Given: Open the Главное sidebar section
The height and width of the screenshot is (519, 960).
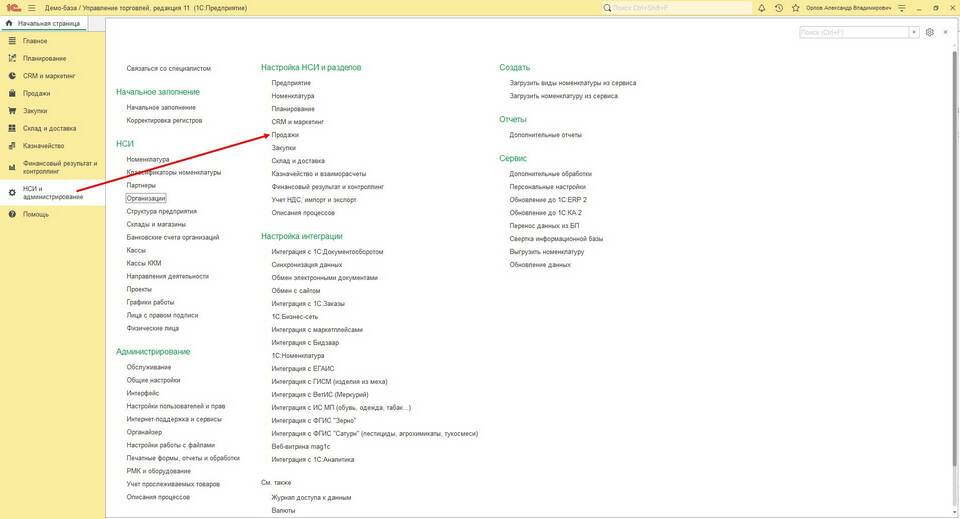Looking at the screenshot, I should (35, 41).
